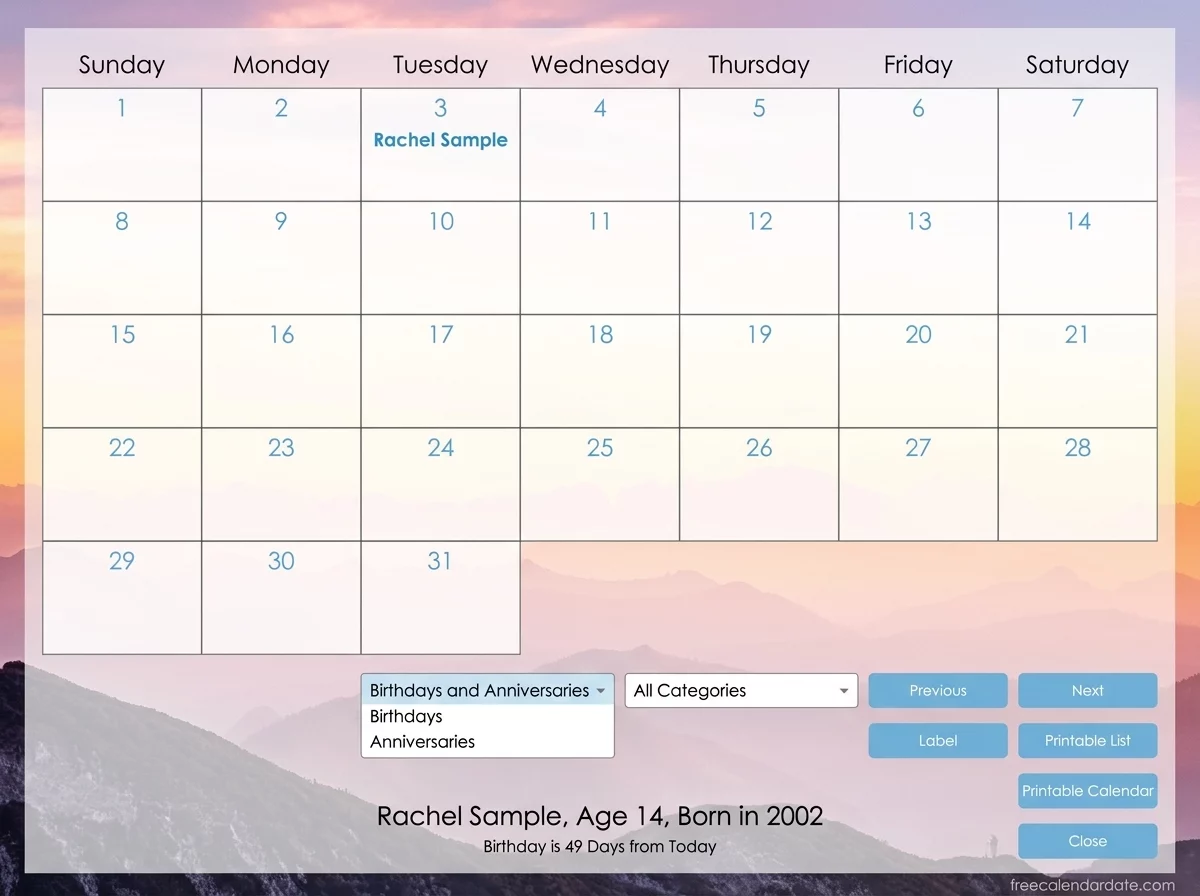Select day 2 cell
The height and width of the screenshot is (896, 1200).
(281, 145)
